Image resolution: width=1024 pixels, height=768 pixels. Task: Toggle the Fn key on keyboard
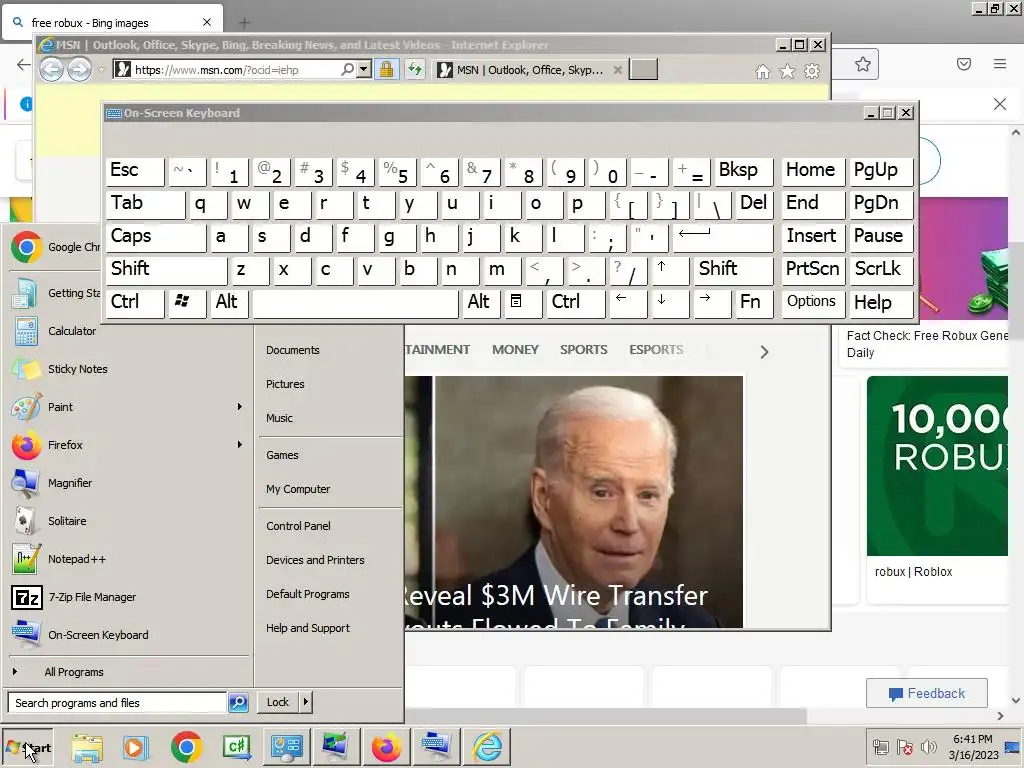coord(754,302)
